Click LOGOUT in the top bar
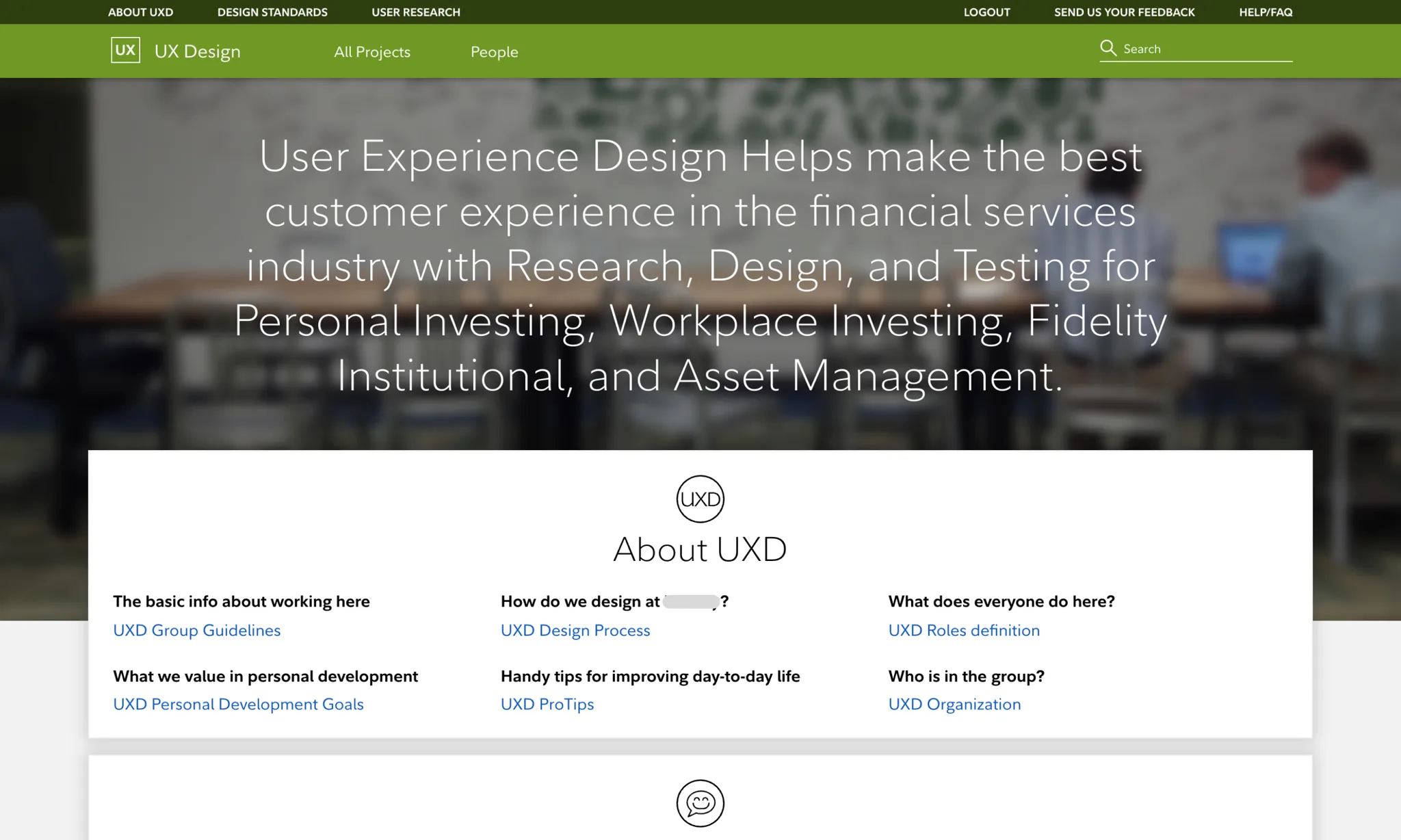 (x=986, y=12)
